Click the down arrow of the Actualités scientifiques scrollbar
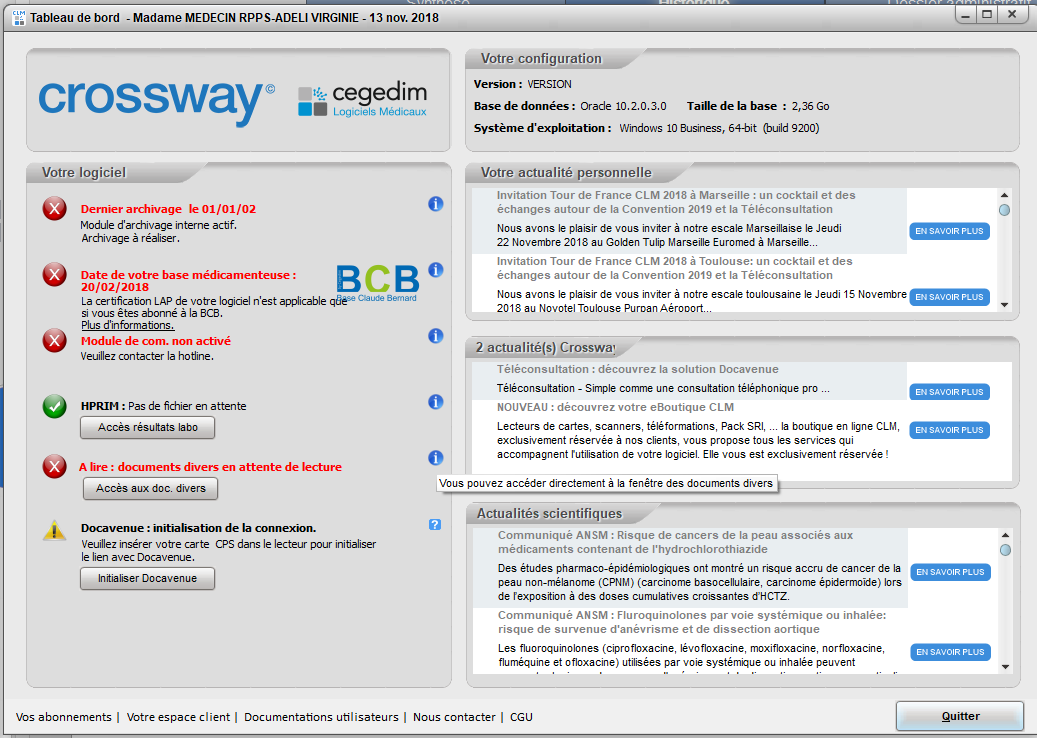 click(x=1005, y=667)
